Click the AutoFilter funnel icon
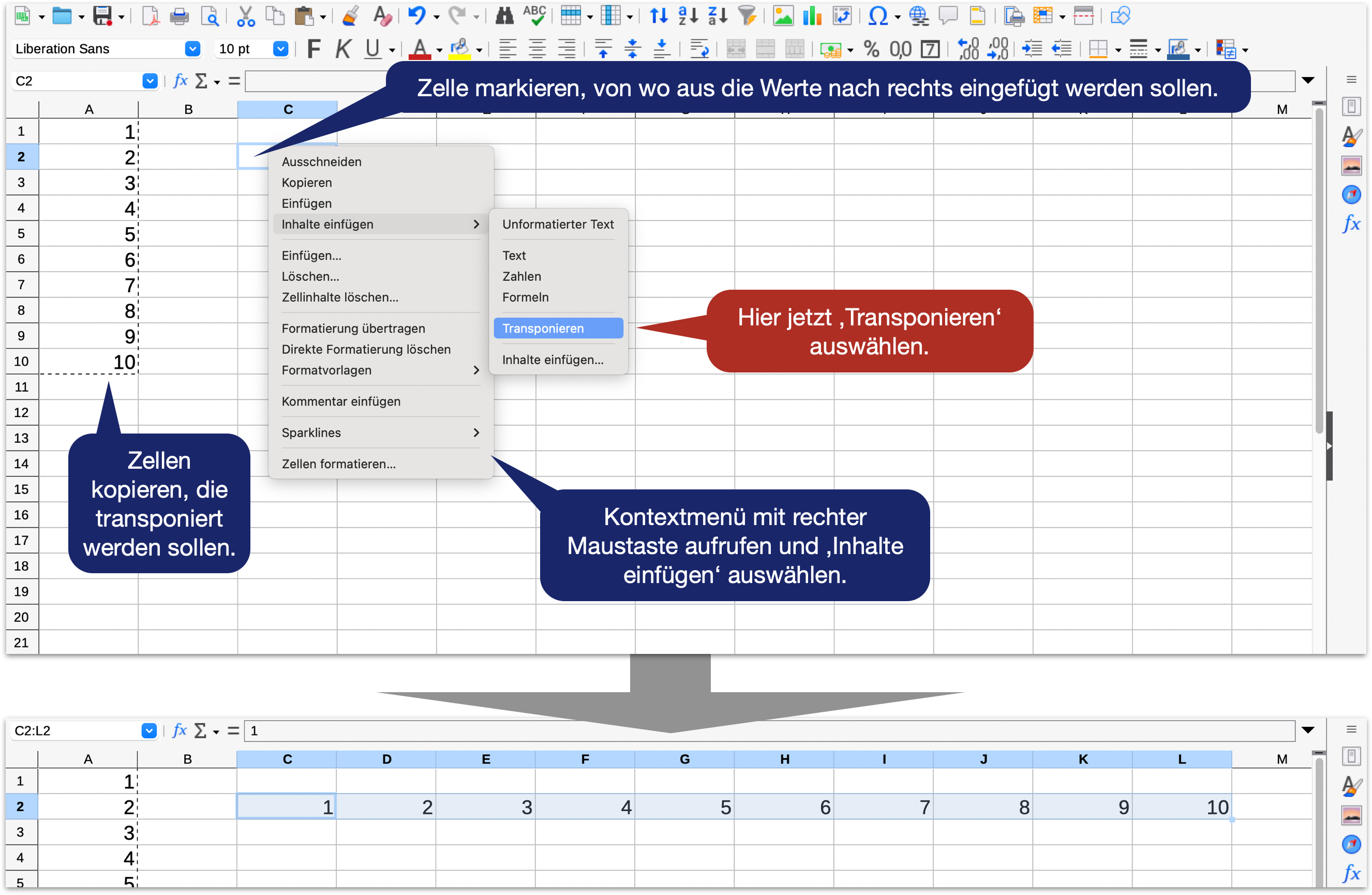The image size is (1372, 895). point(748,16)
